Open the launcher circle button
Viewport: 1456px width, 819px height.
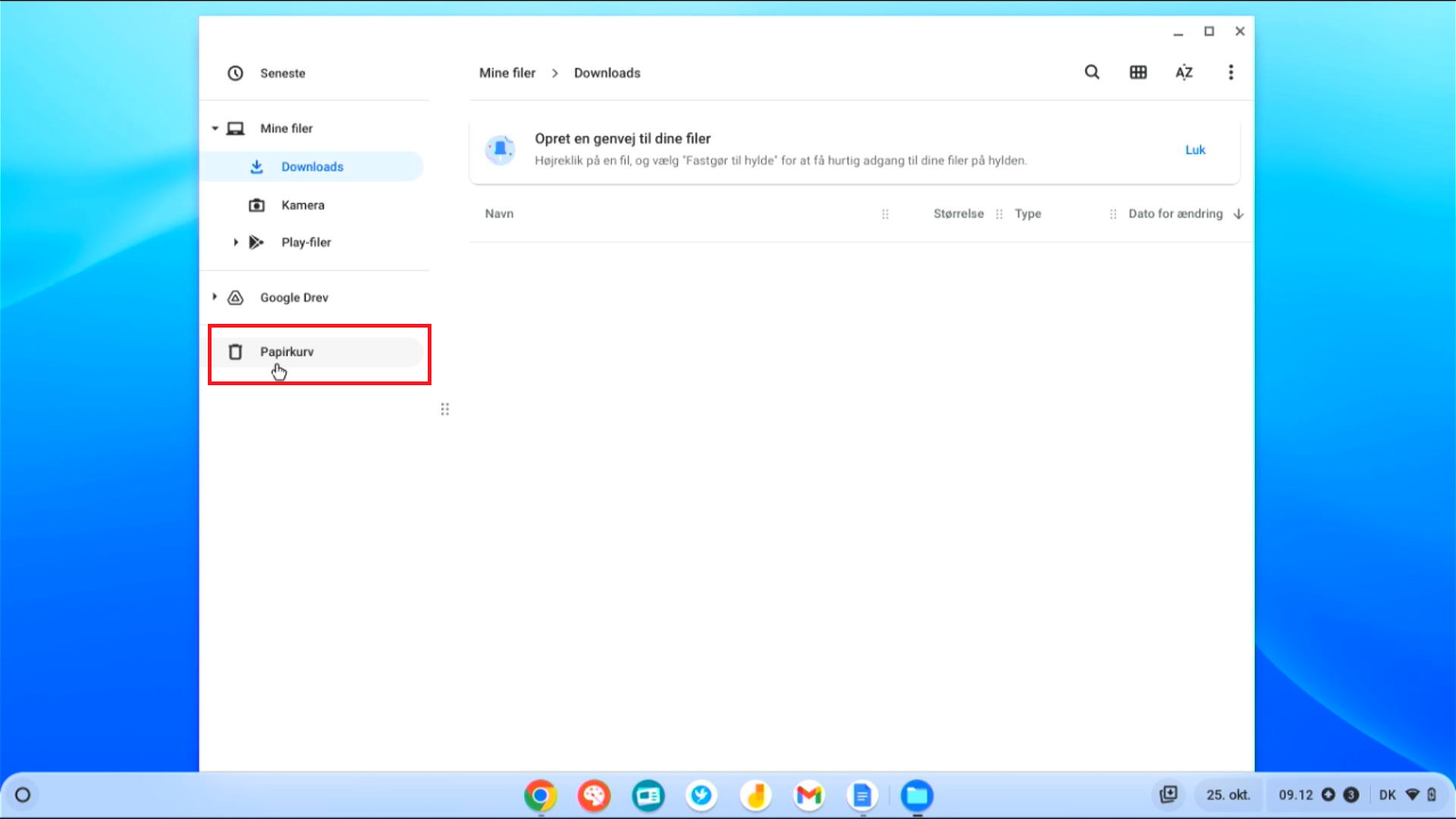pos(23,795)
